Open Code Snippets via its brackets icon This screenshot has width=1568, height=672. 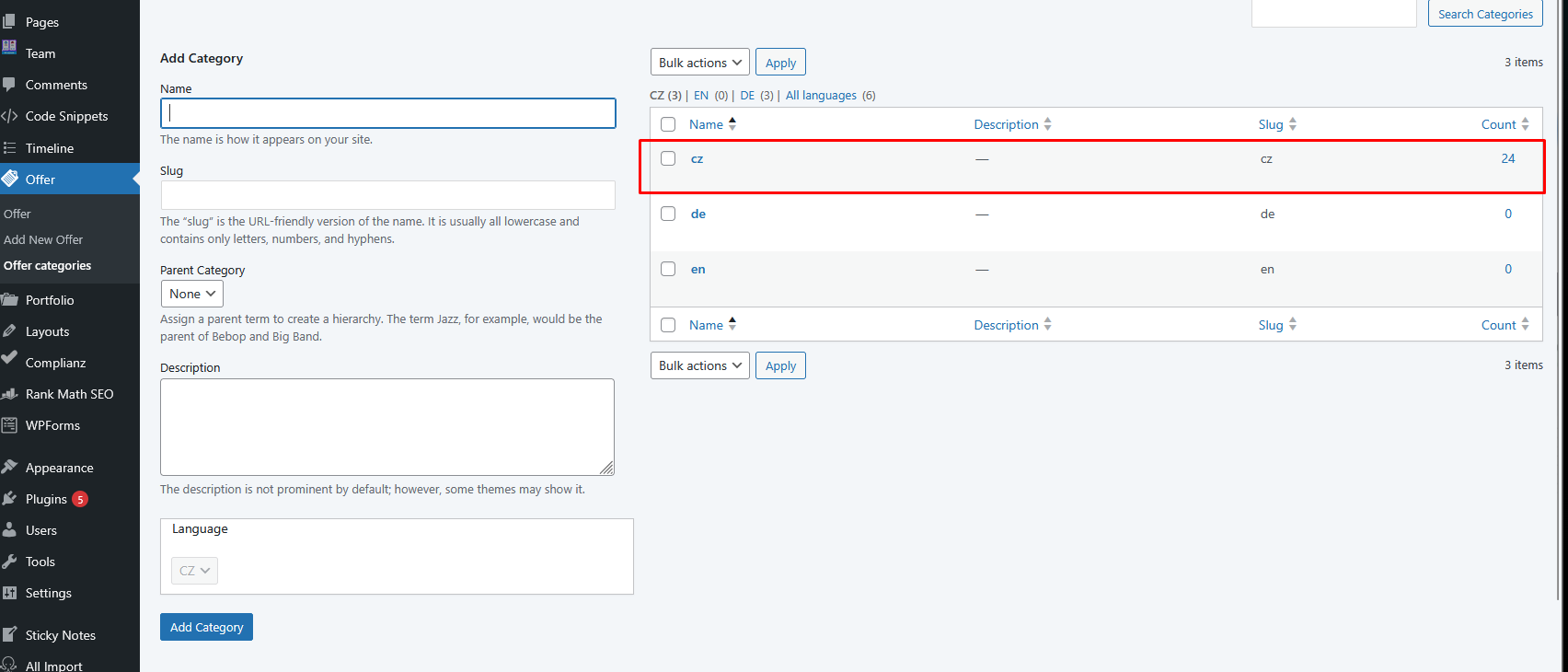9,116
